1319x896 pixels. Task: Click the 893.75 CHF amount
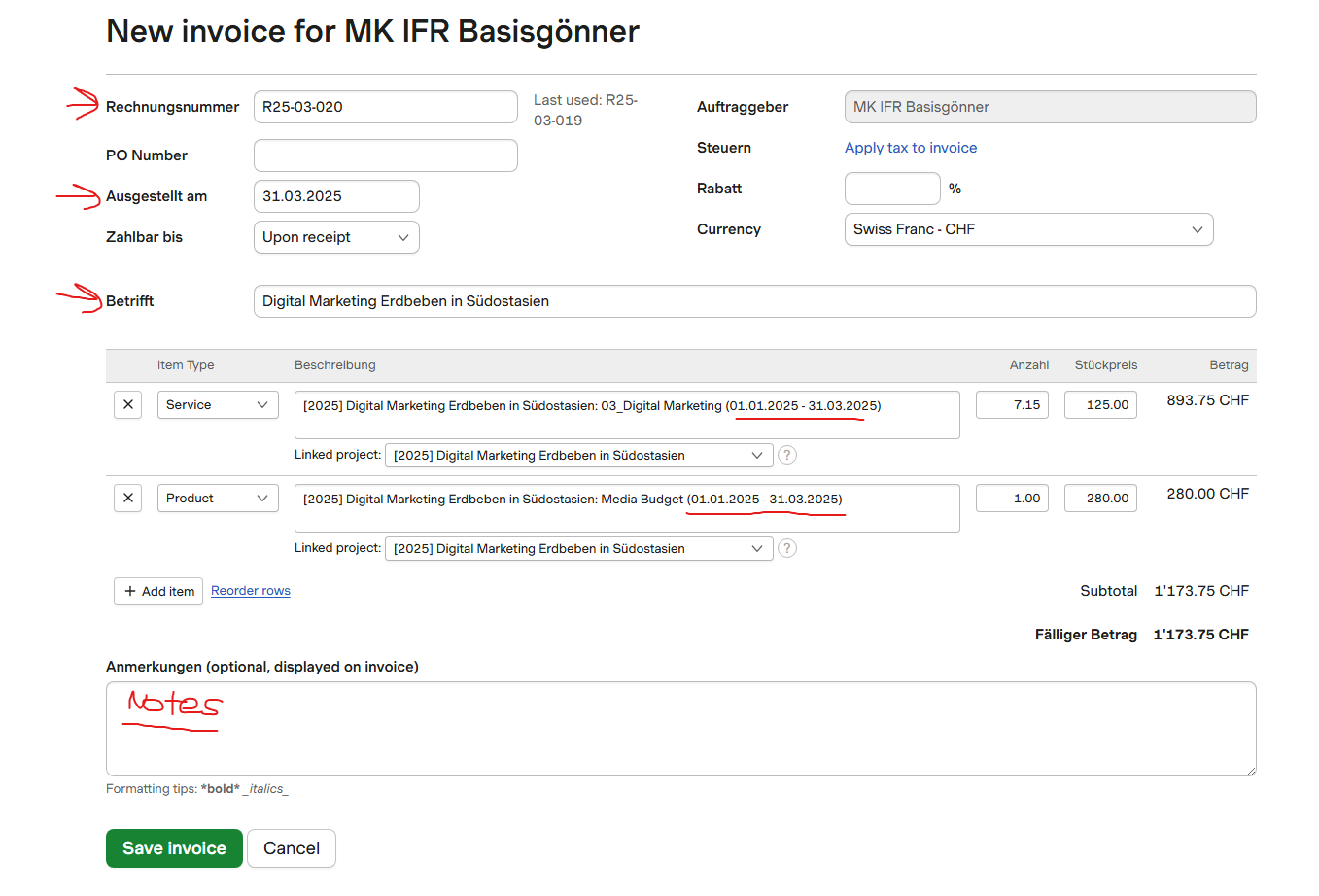pyautogui.click(x=1207, y=400)
